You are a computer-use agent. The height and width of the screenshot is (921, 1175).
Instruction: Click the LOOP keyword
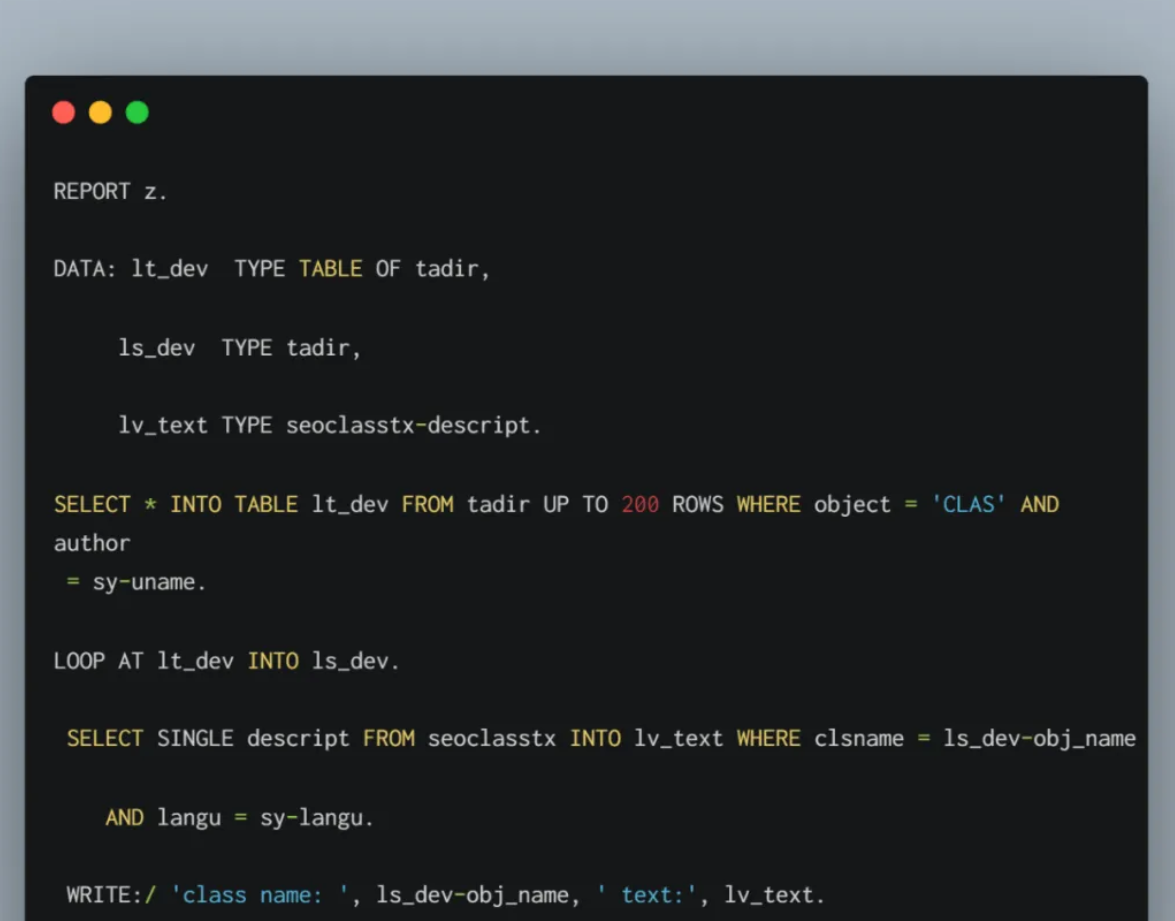[x=79, y=661]
